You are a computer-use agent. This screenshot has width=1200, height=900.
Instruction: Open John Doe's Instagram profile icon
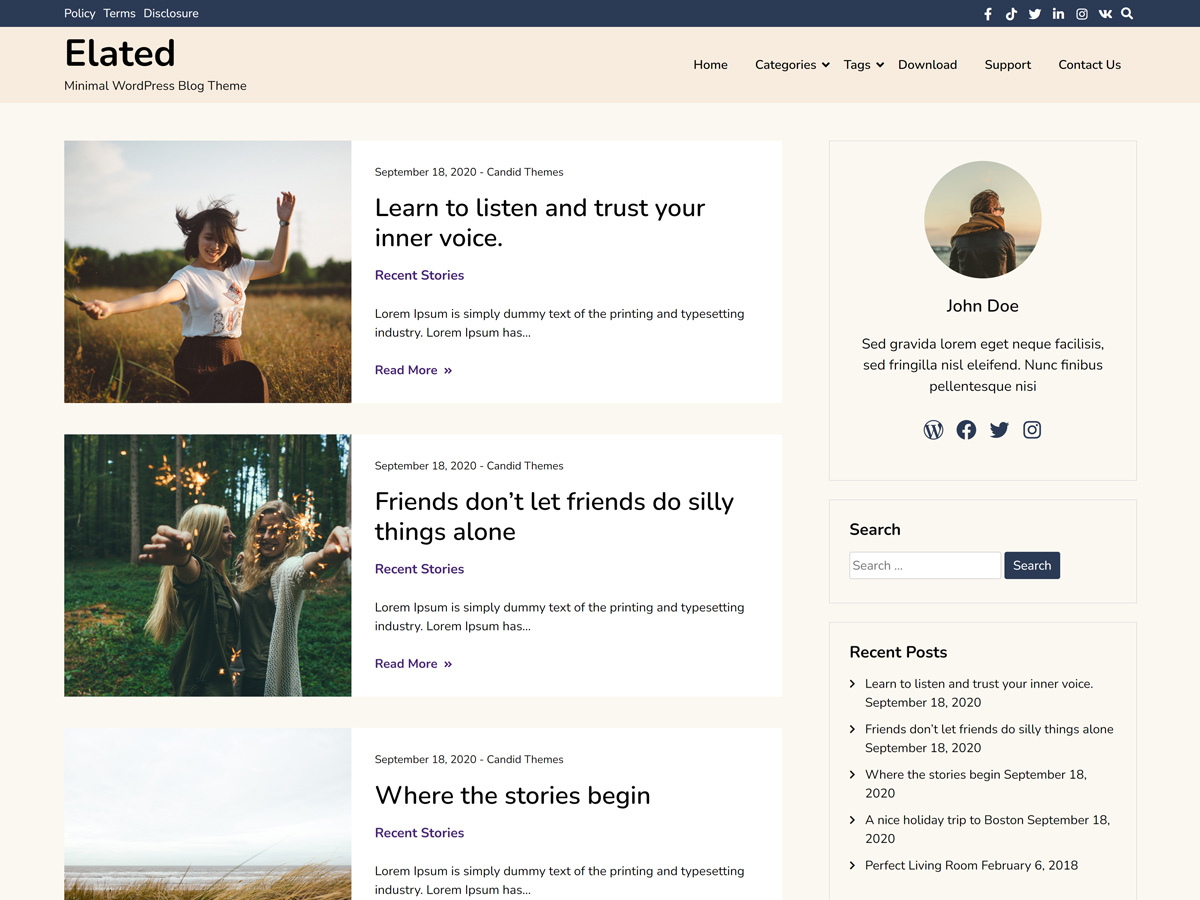(x=1032, y=429)
